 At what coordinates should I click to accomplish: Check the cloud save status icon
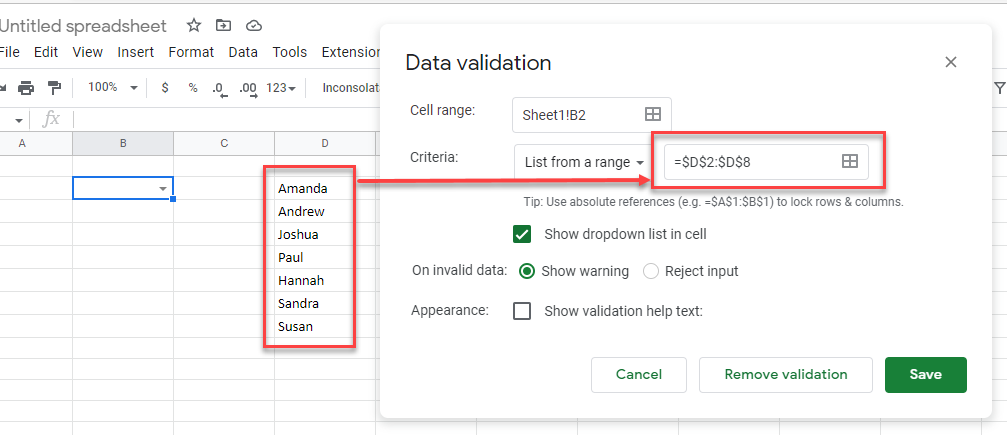[x=254, y=25]
